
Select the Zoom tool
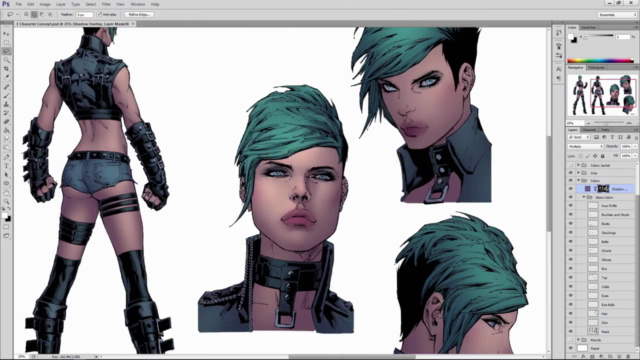click(6, 202)
